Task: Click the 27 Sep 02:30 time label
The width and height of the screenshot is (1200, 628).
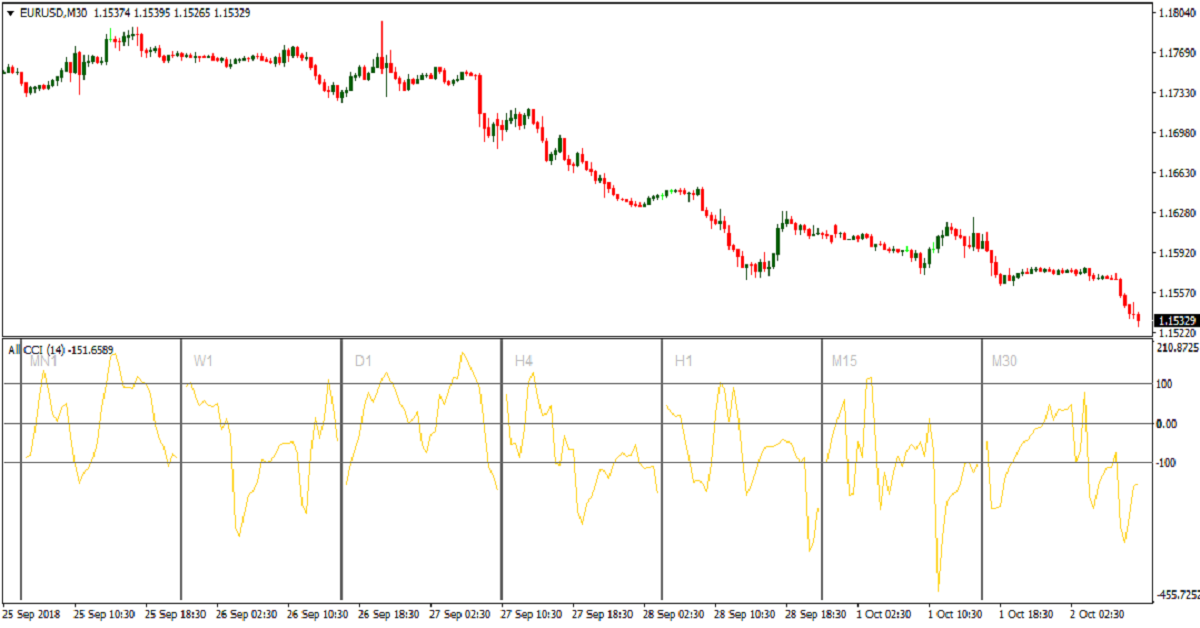Action: click(461, 613)
